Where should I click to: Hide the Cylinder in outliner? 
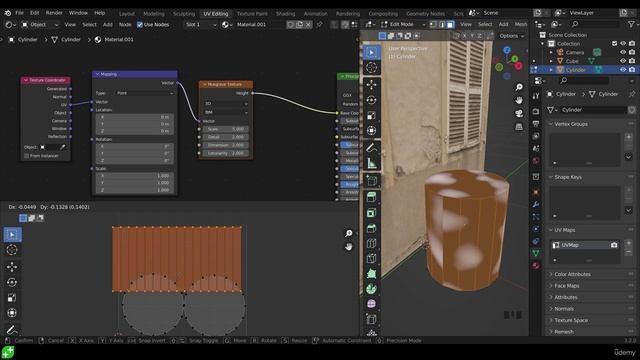(x=623, y=70)
